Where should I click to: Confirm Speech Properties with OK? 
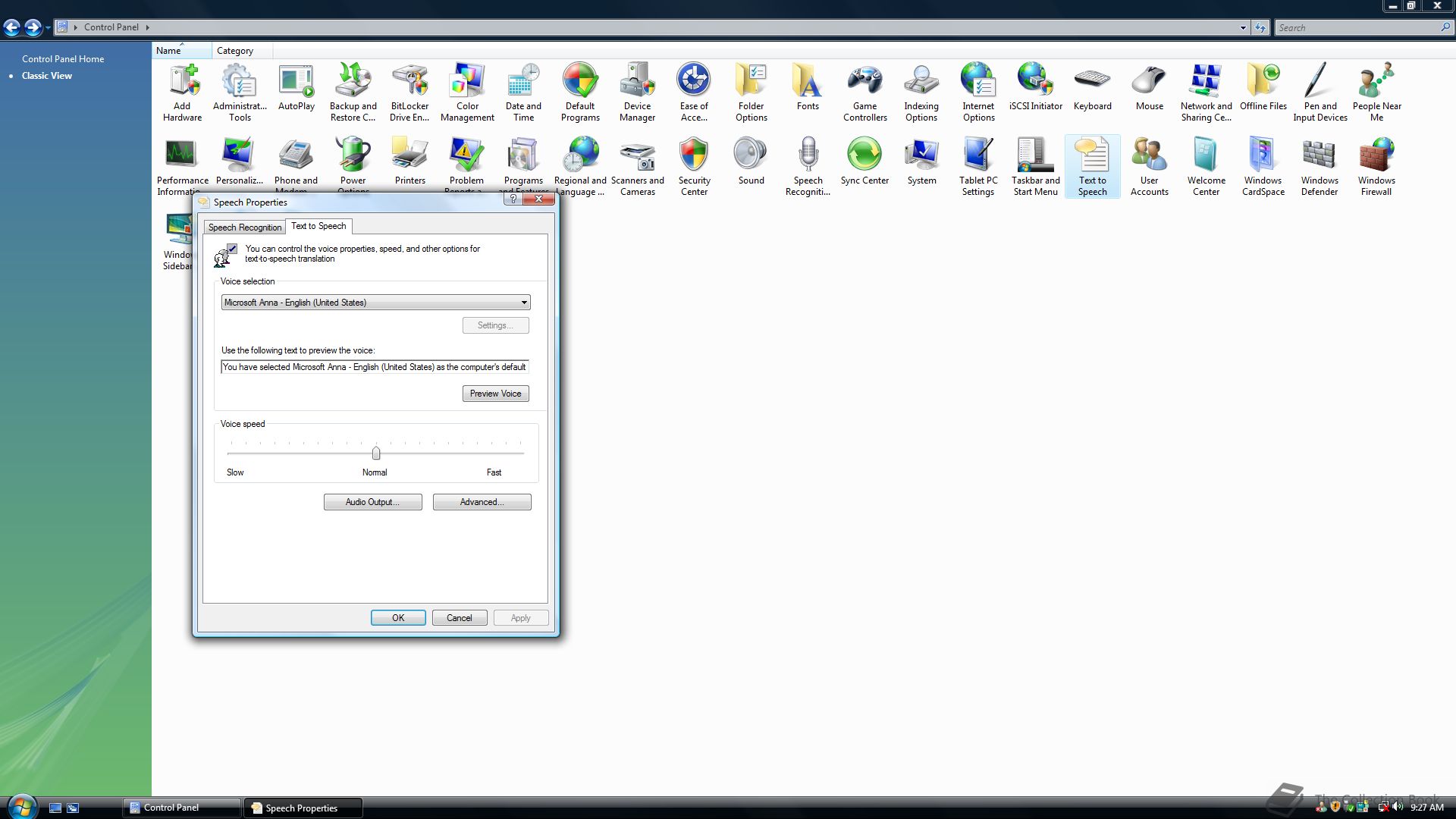pos(398,618)
